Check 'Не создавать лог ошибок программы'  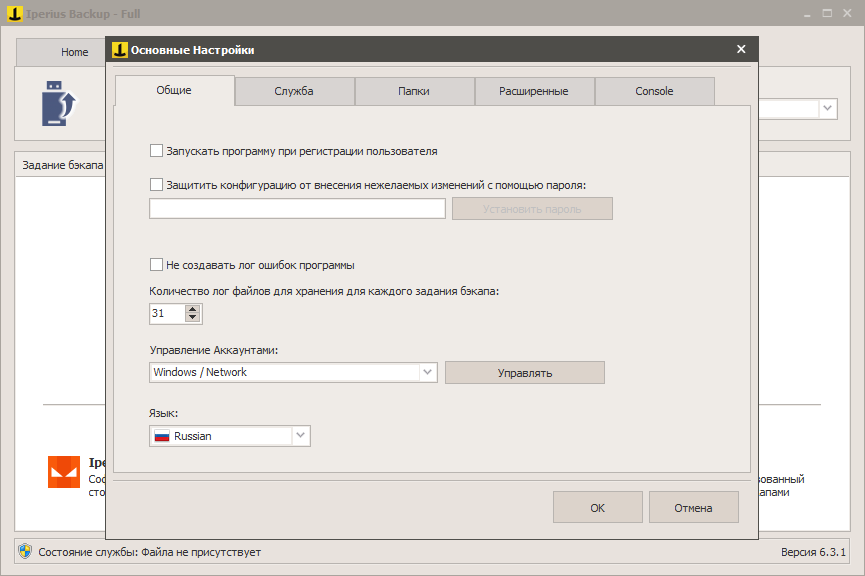156,265
